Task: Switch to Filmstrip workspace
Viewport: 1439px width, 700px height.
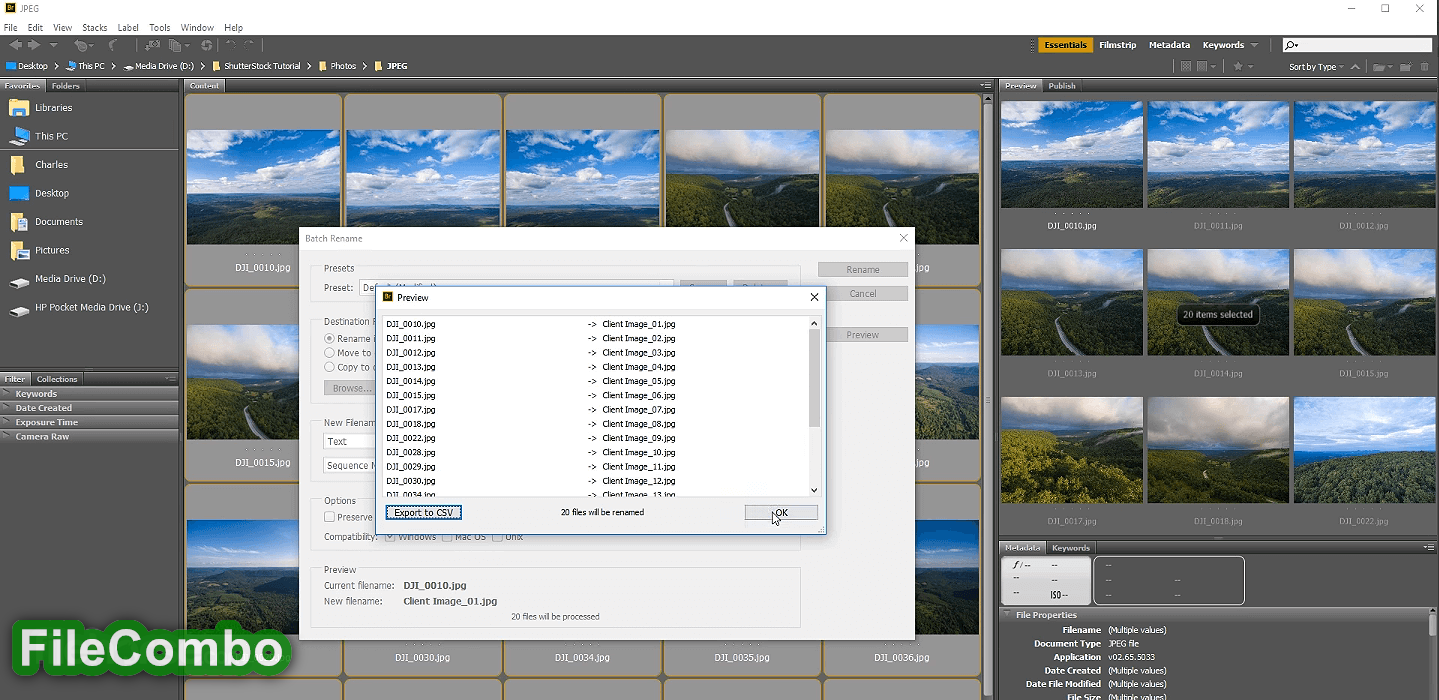Action: (x=1117, y=45)
